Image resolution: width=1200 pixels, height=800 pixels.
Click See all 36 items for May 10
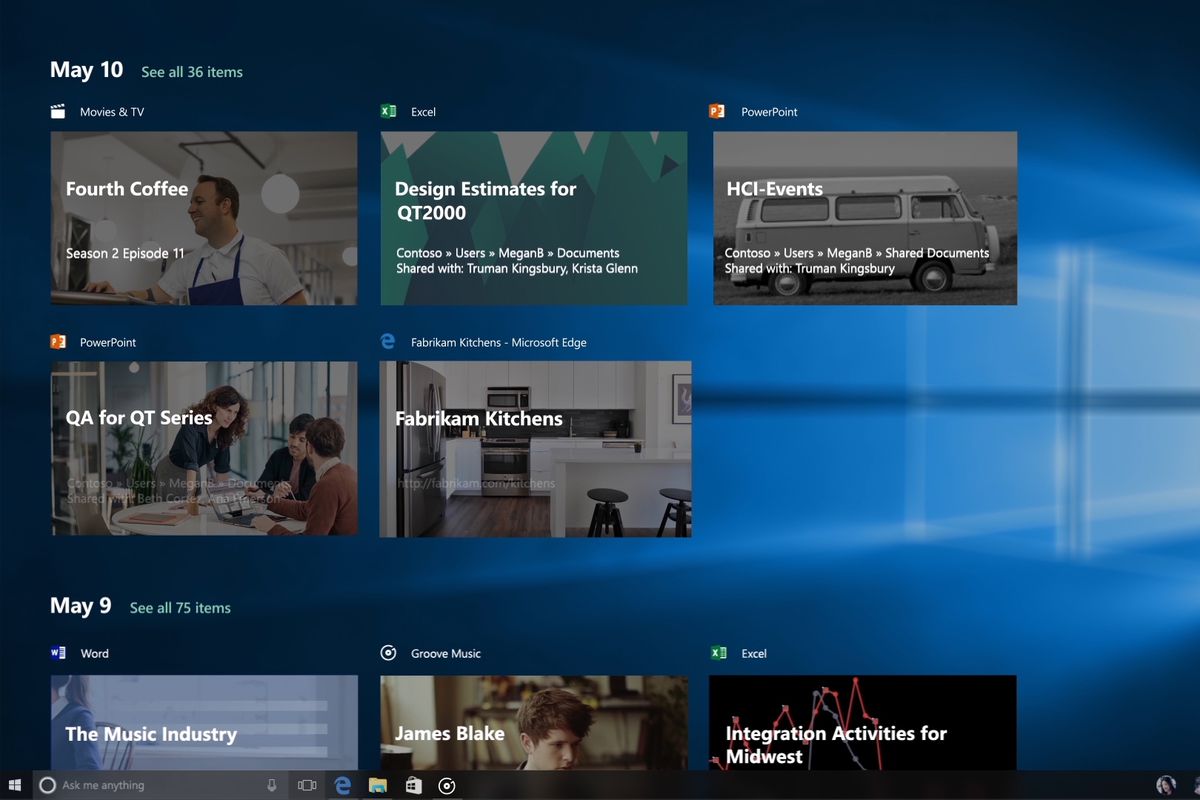point(192,72)
